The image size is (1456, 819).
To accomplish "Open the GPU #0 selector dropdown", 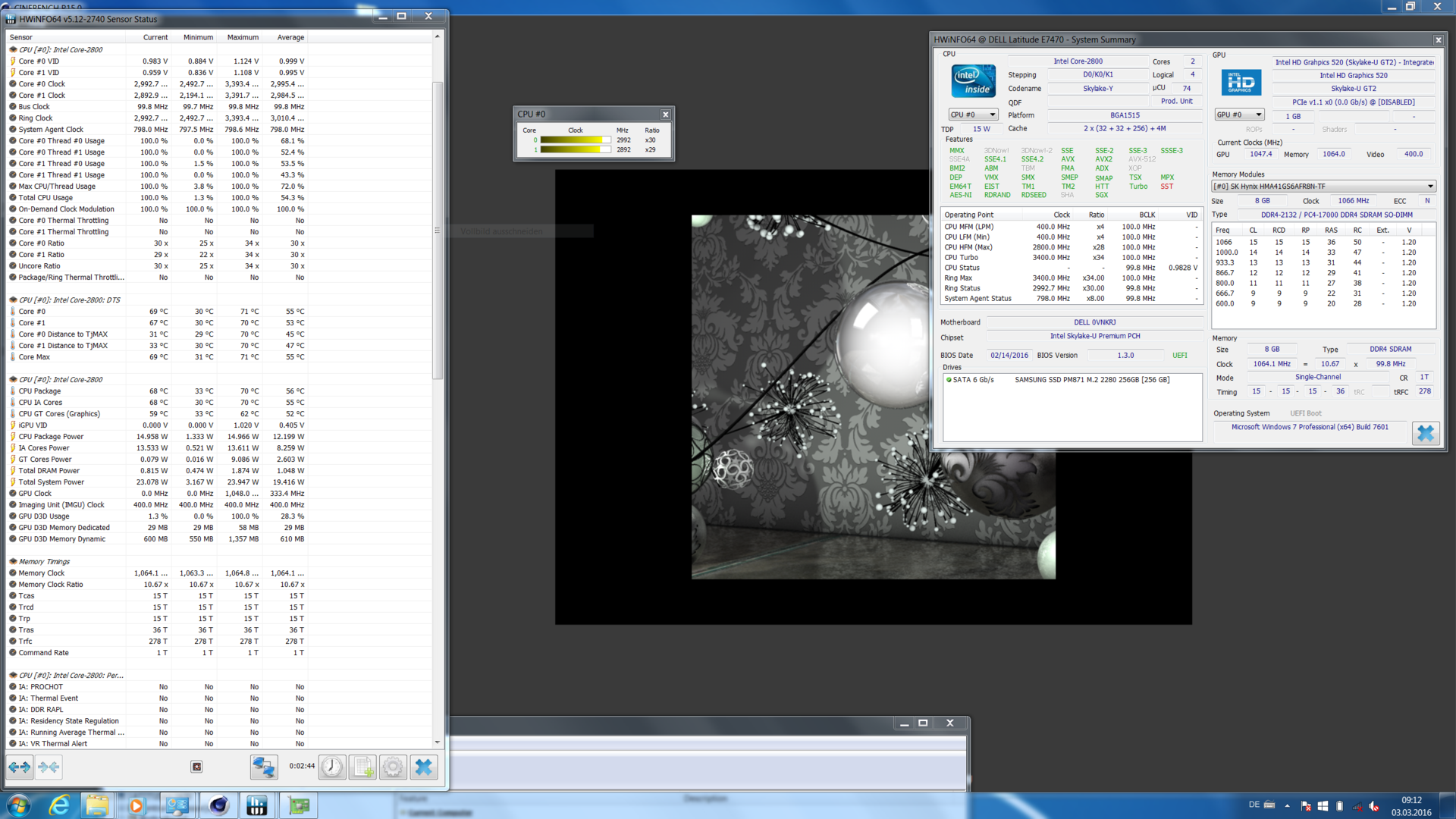I will click(1239, 115).
